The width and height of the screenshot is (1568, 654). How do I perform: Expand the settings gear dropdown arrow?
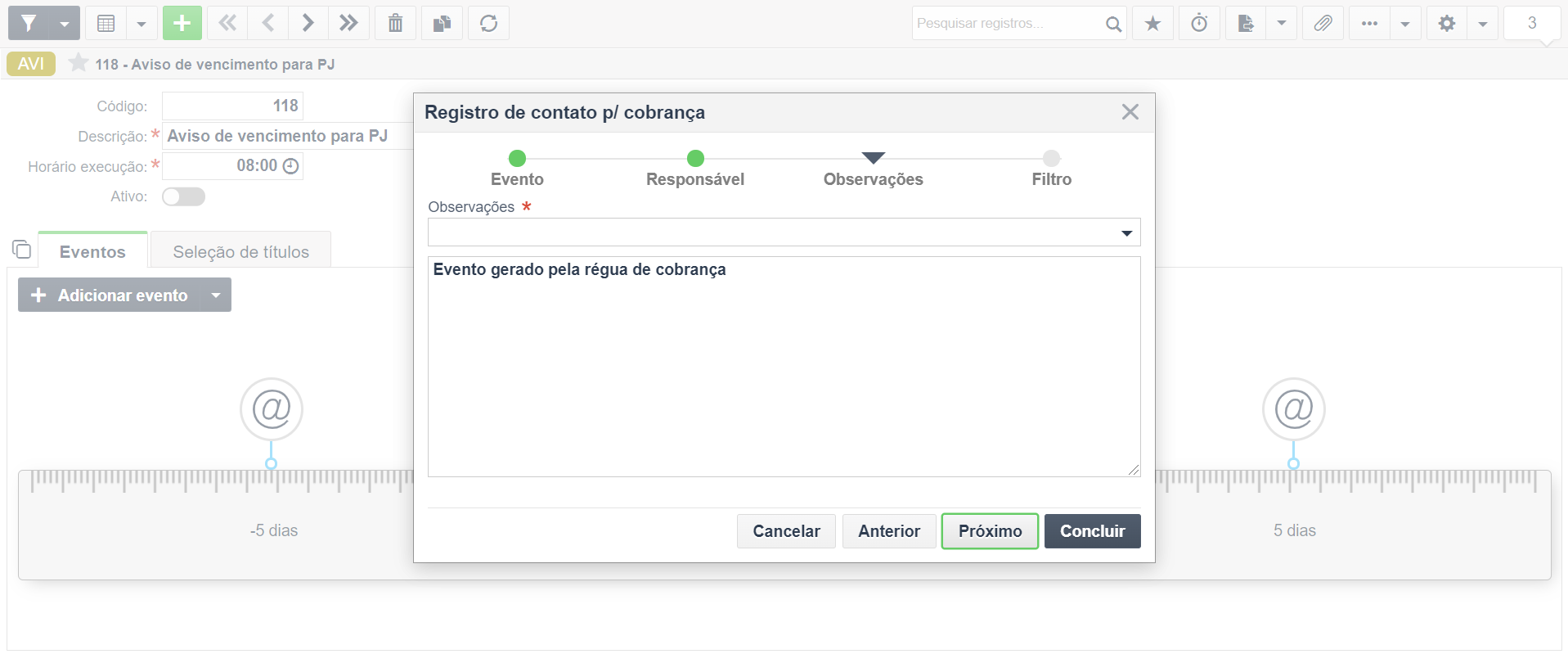[1483, 23]
